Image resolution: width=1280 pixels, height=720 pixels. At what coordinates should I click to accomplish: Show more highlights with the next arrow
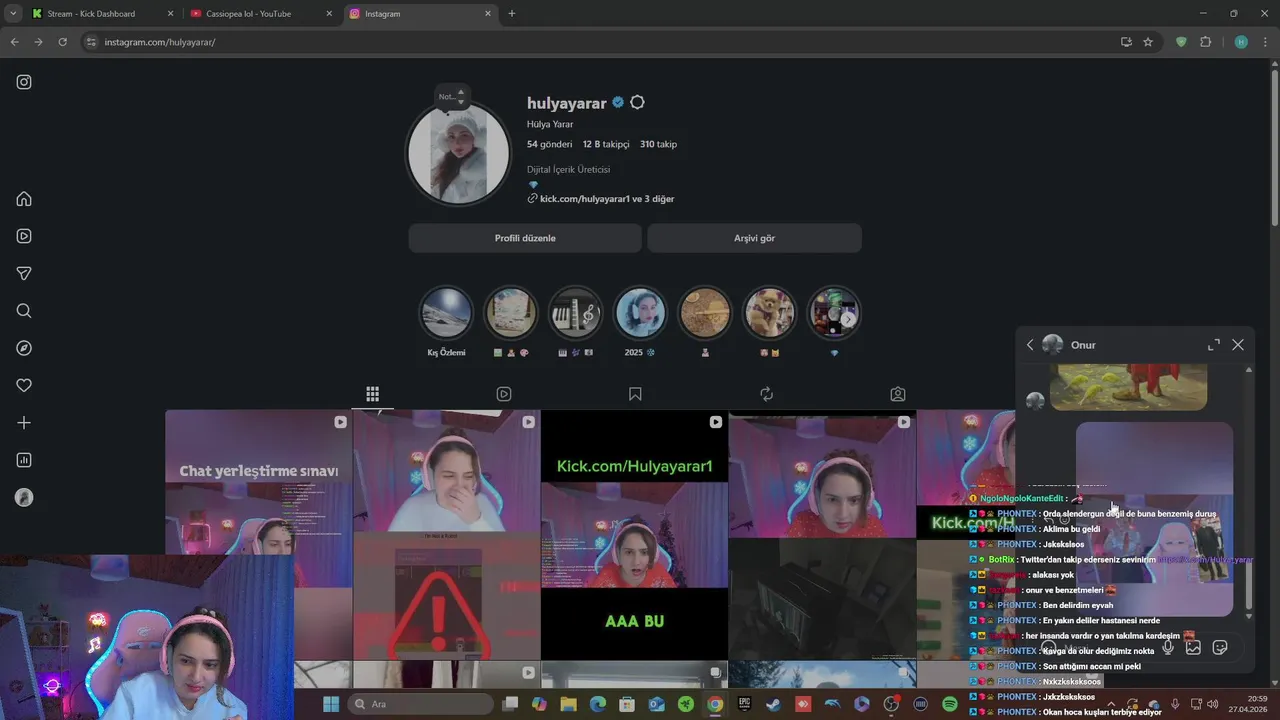click(848, 319)
